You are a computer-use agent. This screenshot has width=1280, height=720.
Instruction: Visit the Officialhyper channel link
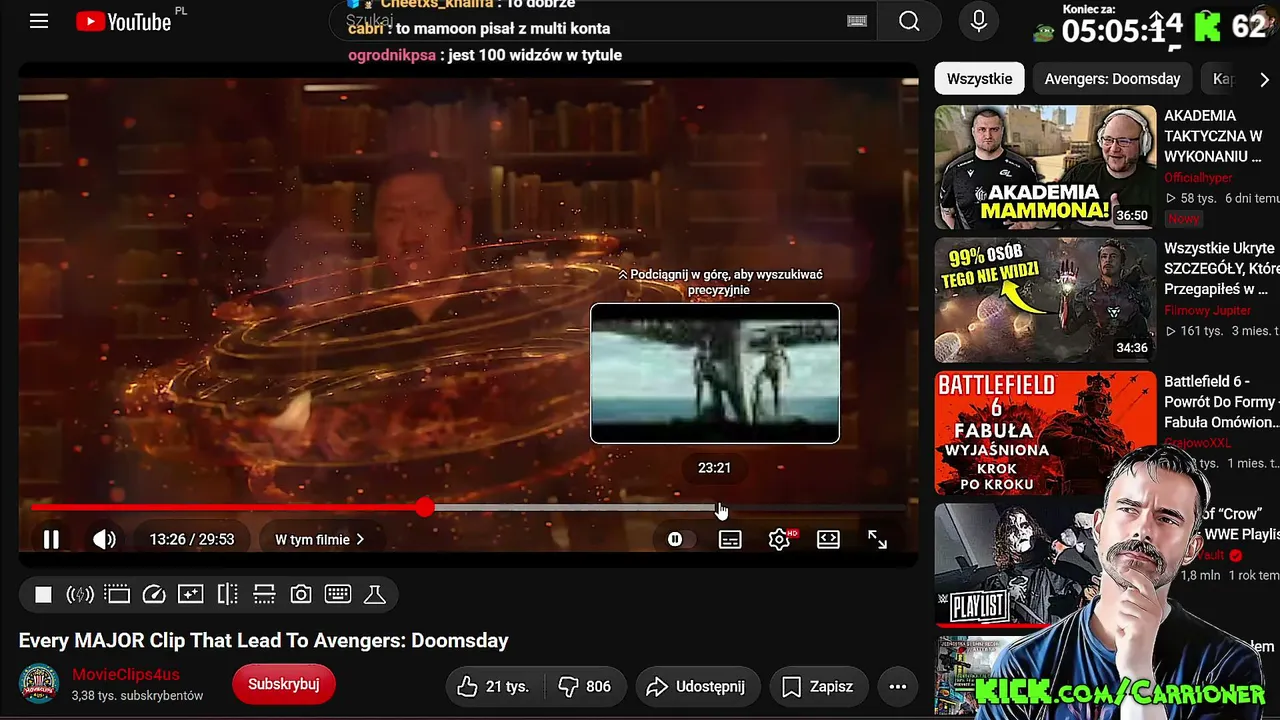(1198, 178)
